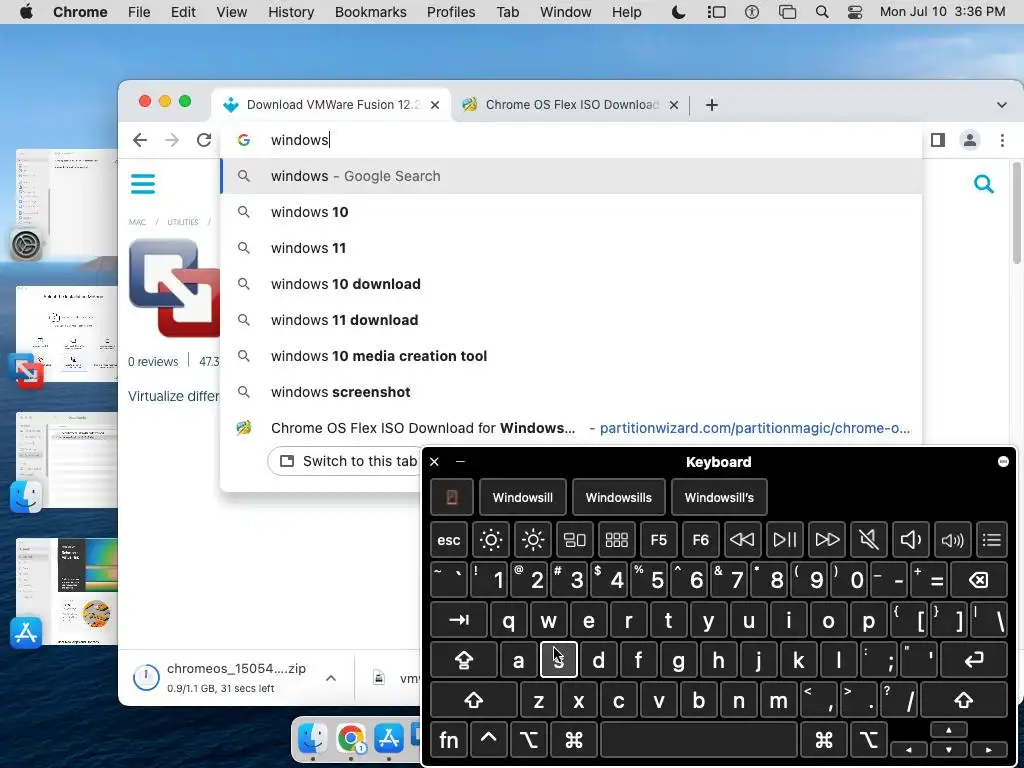Open the File menu
Viewport: 1024px width, 768px height.
click(138, 12)
